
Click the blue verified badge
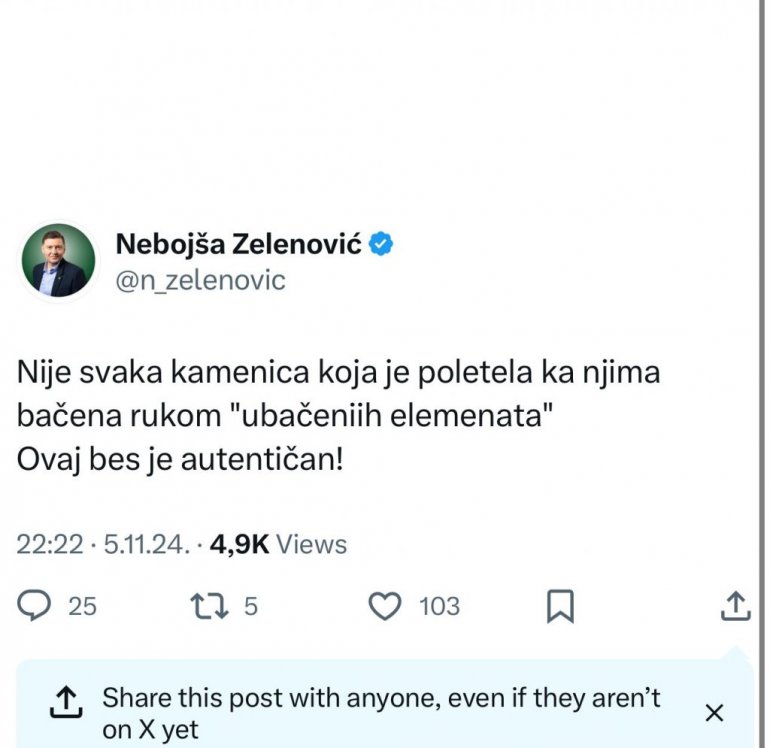(383, 243)
